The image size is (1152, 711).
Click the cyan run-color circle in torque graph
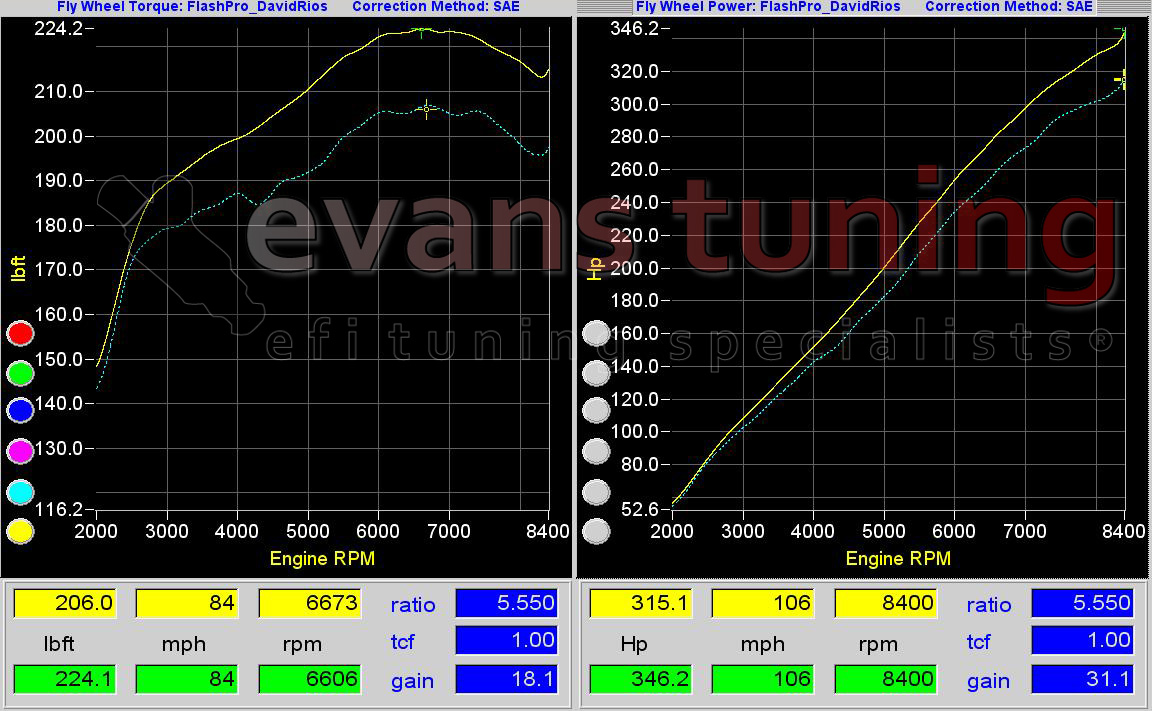click(20, 491)
